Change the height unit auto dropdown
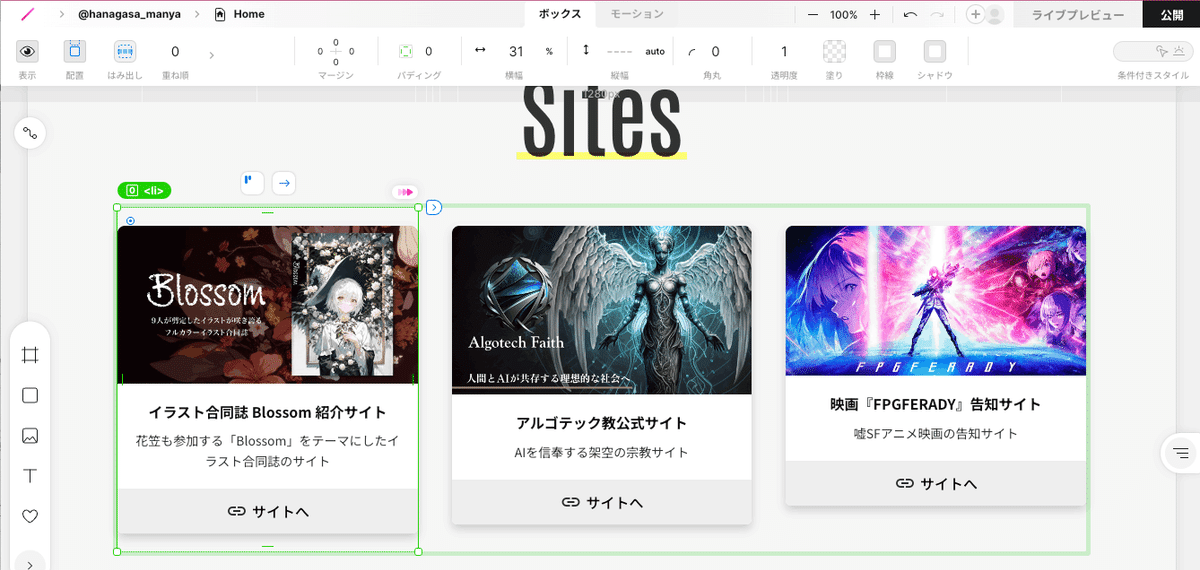Viewport: 1200px width, 570px height. click(x=655, y=51)
